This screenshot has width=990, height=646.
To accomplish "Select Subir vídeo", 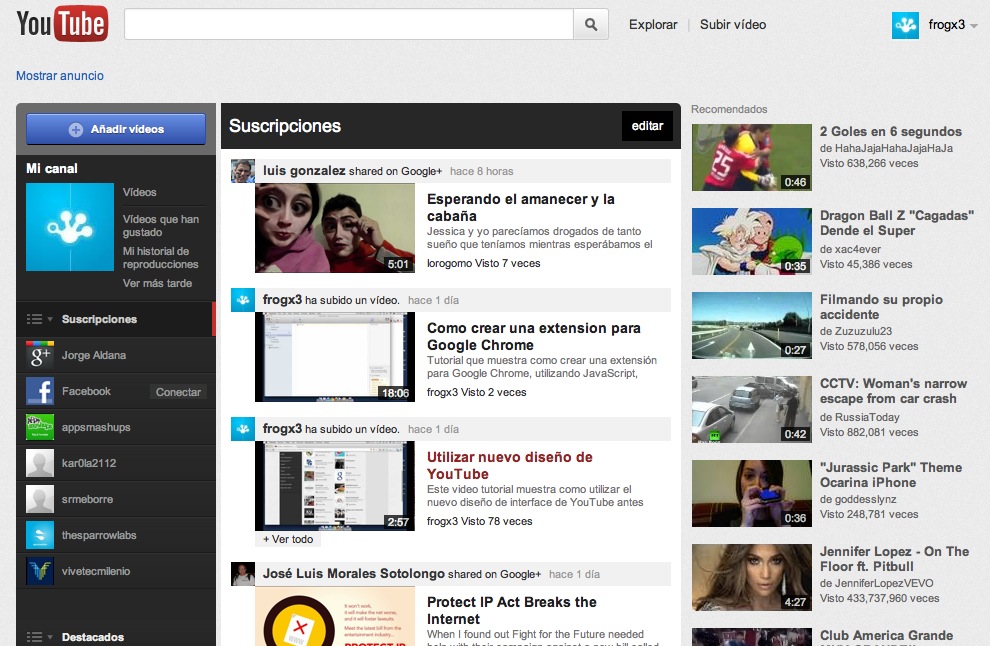I will click(x=731, y=24).
